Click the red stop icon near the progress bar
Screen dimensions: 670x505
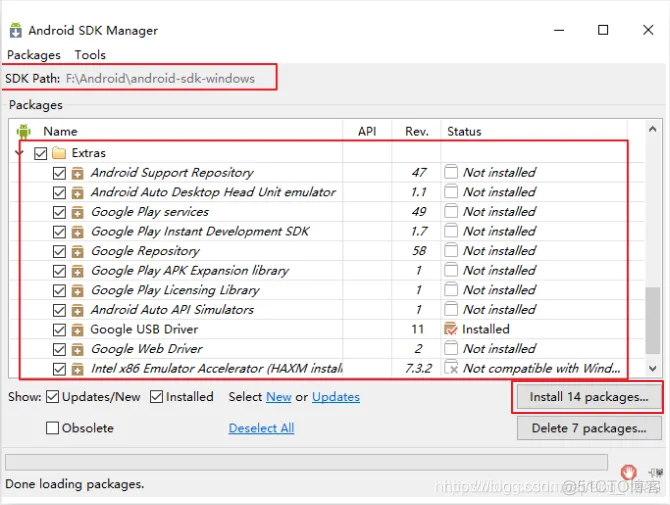[x=628, y=472]
